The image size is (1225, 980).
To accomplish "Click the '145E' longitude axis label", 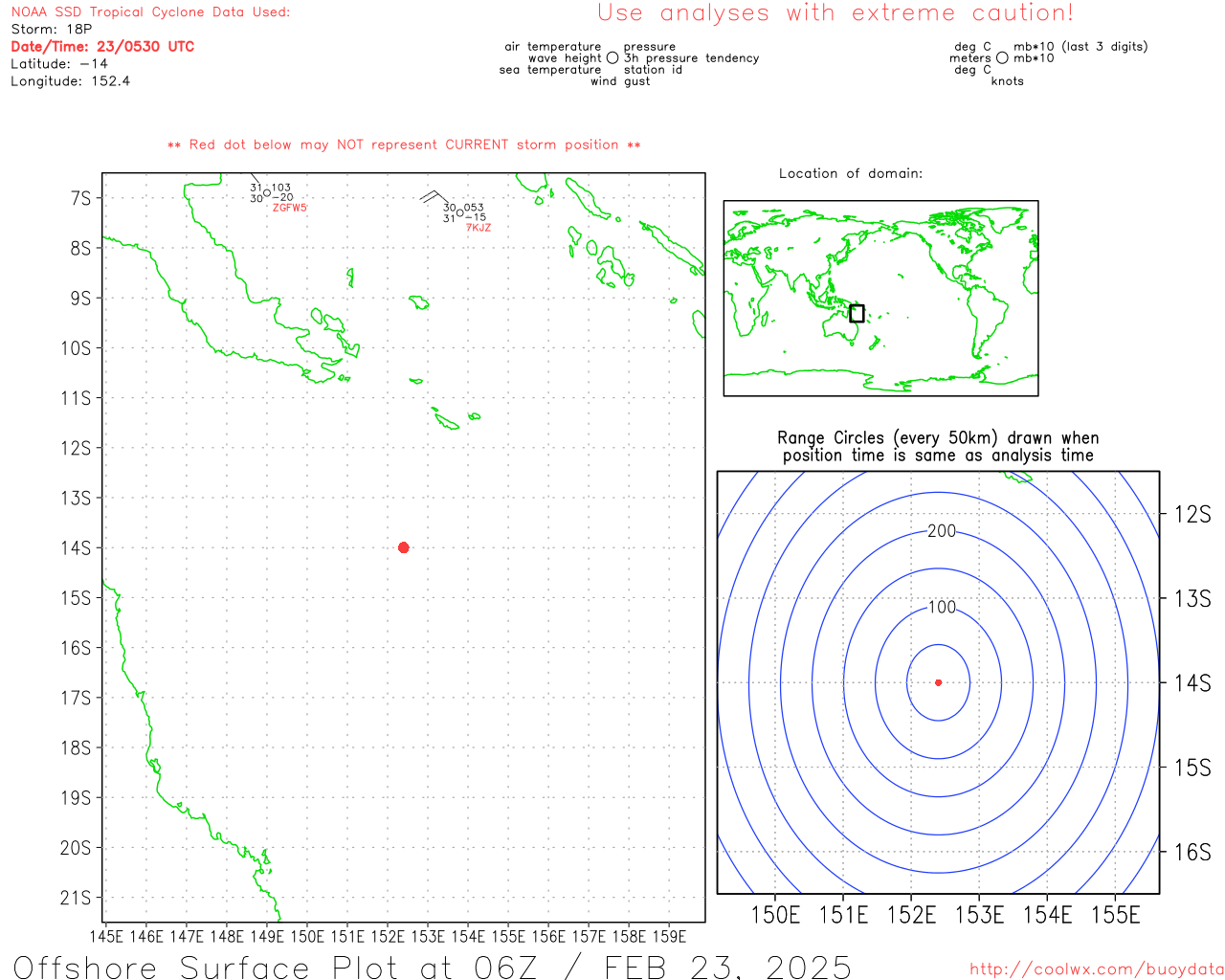I will [106, 936].
